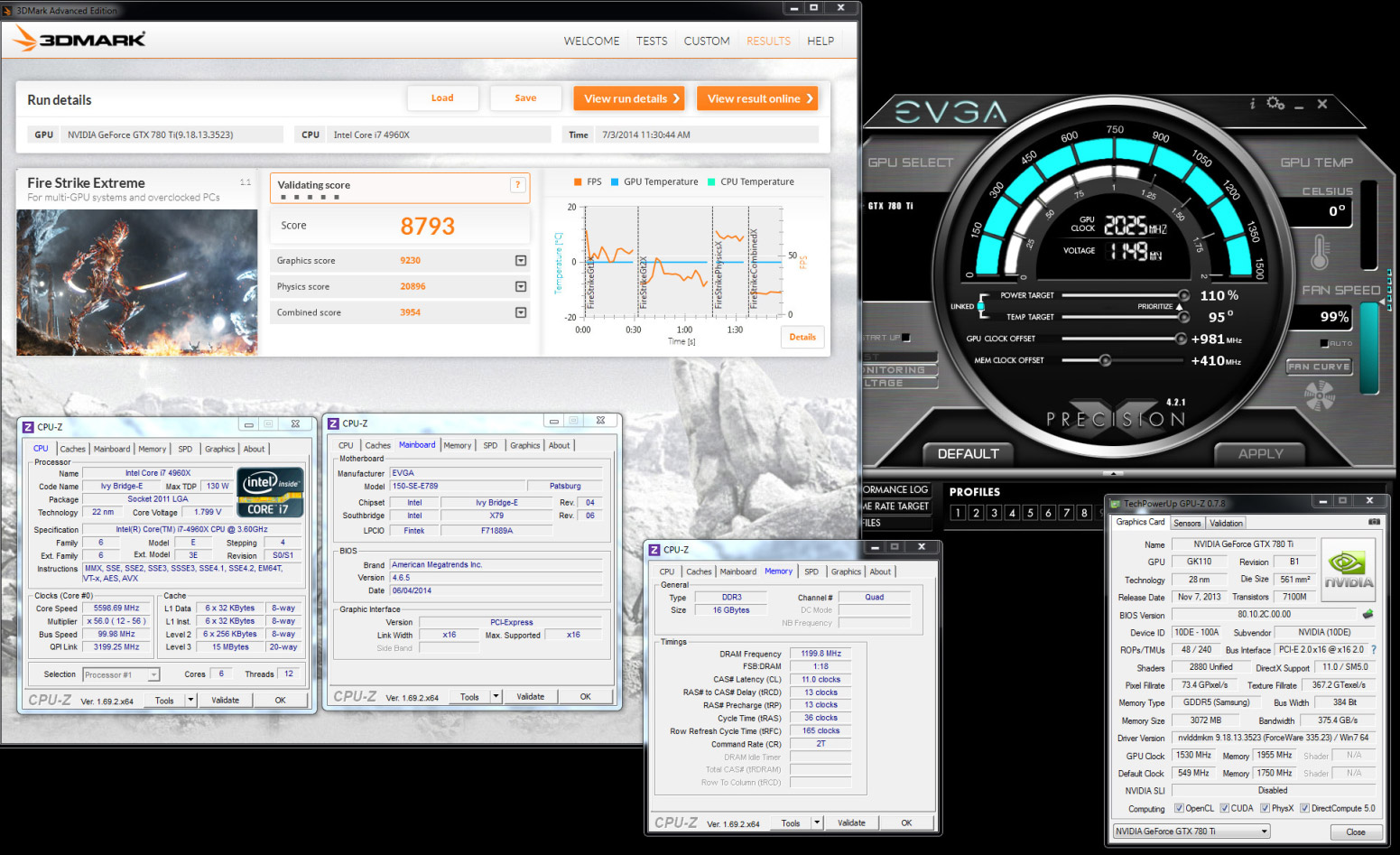Click the Load button in Run details
Viewport: 1400px width, 855px height.
442,98
